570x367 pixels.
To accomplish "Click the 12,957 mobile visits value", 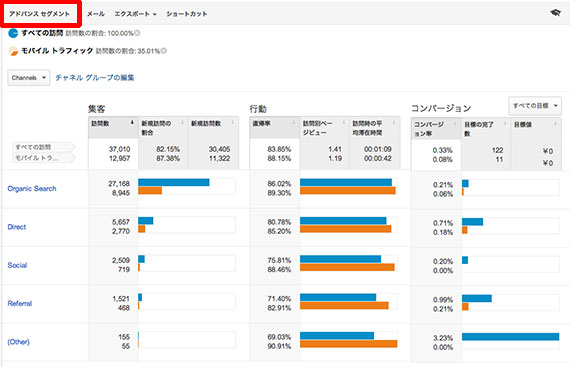I will click(x=119, y=158).
